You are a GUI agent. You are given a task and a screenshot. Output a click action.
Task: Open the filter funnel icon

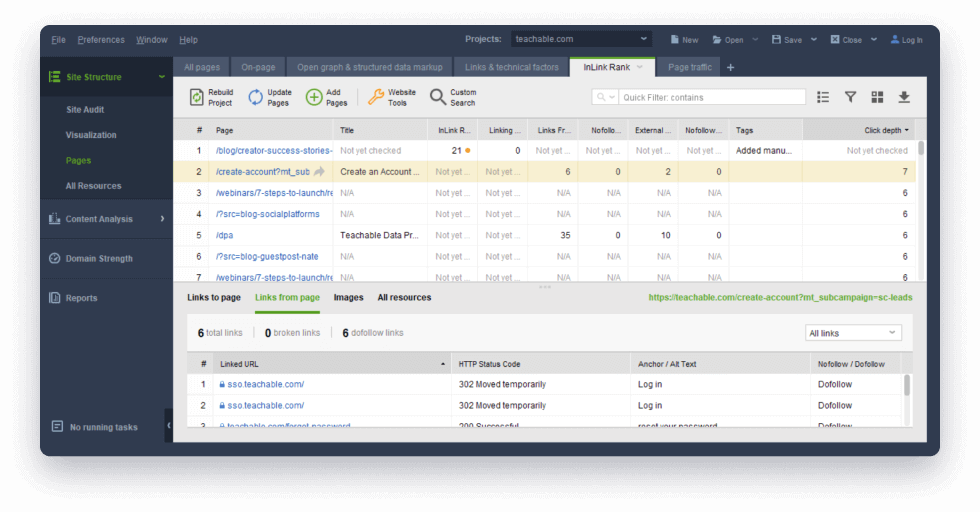[x=850, y=97]
